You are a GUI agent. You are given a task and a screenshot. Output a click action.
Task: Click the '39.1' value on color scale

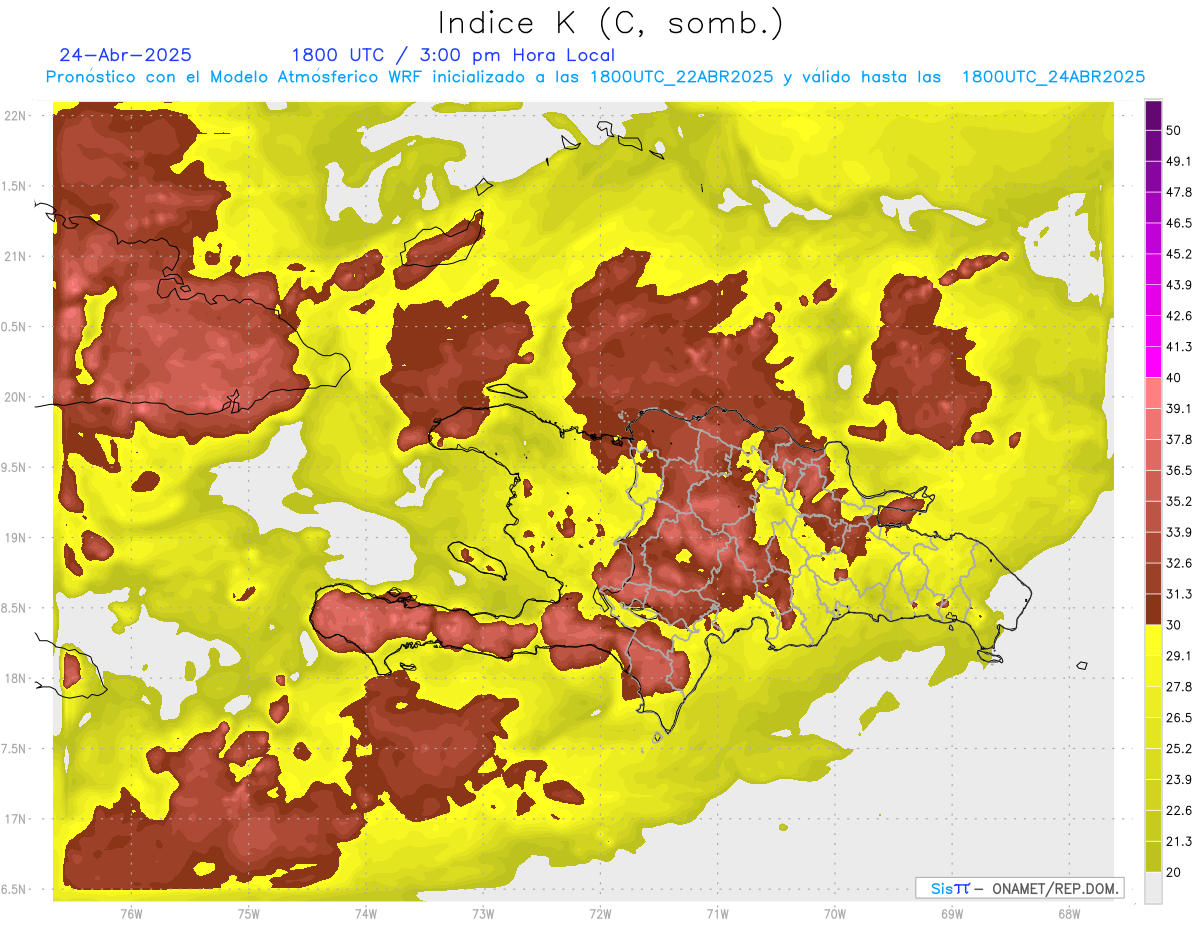(1179, 408)
